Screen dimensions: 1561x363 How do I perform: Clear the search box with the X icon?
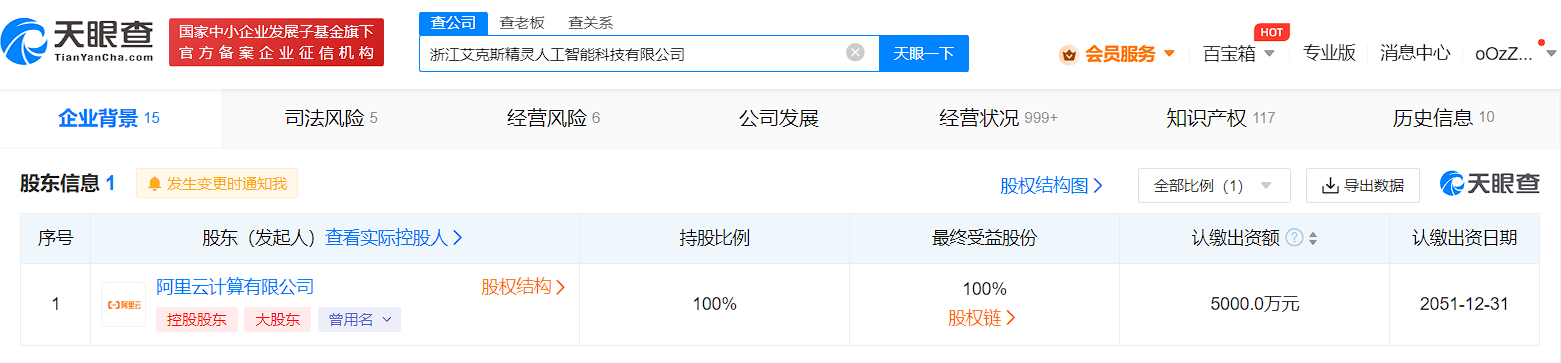coord(855,53)
